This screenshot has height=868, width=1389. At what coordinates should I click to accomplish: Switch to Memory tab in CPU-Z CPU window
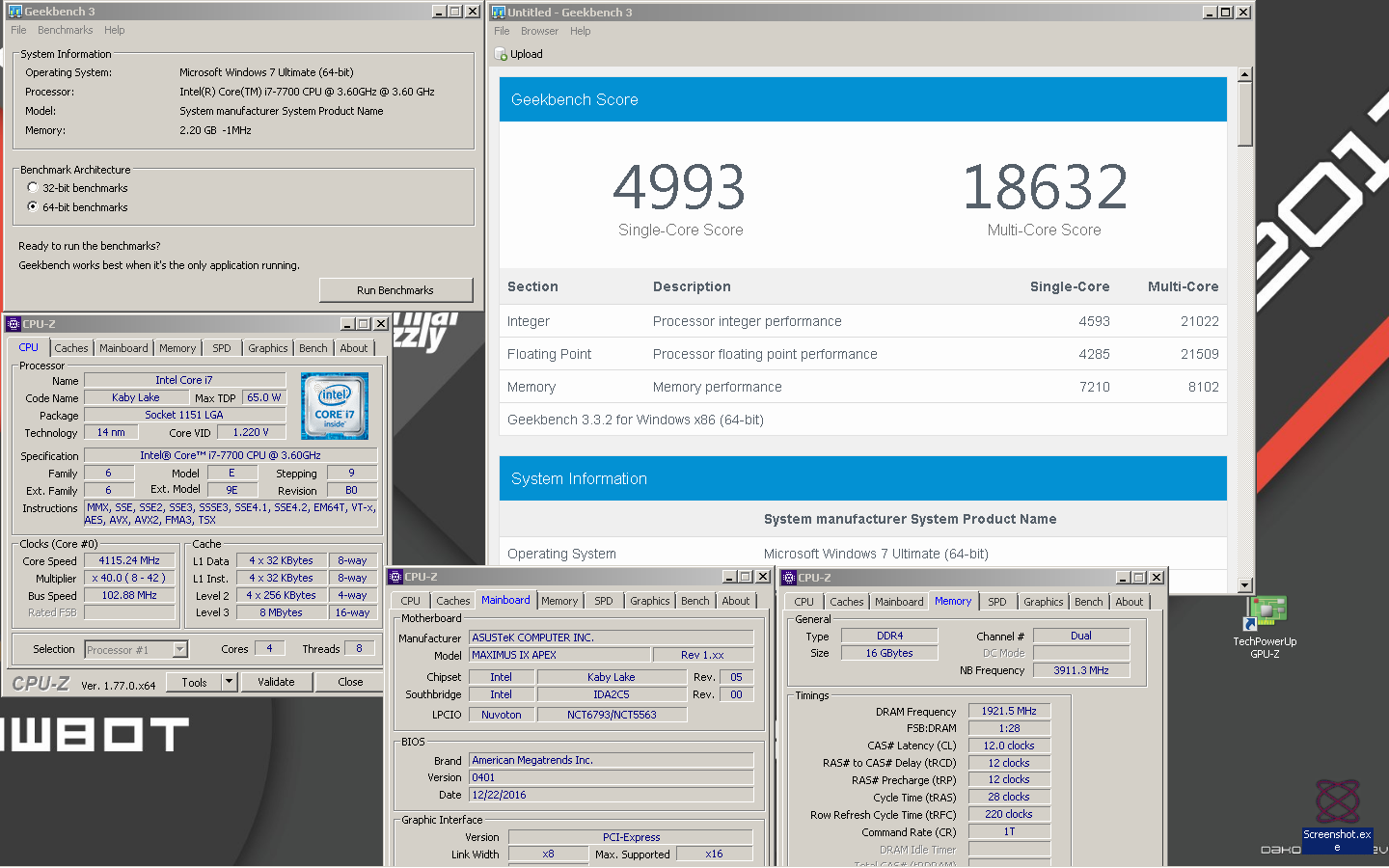click(177, 348)
